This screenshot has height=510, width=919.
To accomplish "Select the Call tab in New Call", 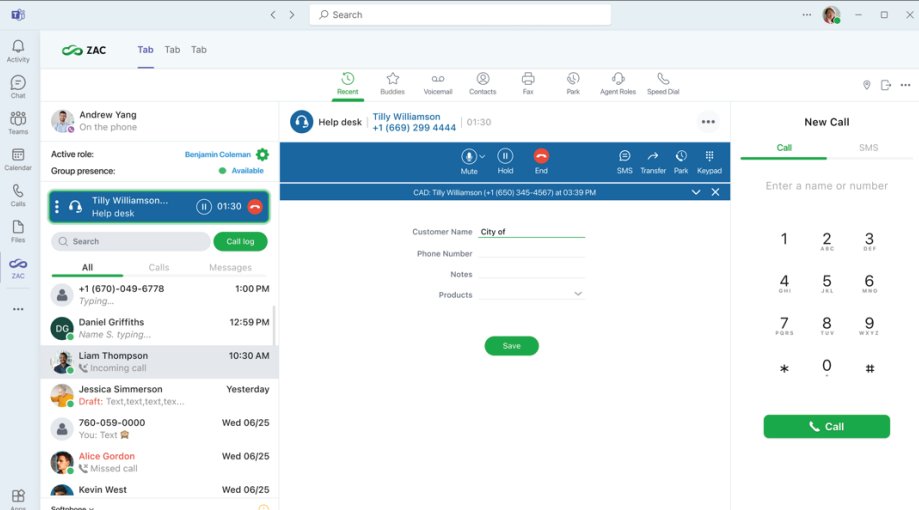I will 784,148.
